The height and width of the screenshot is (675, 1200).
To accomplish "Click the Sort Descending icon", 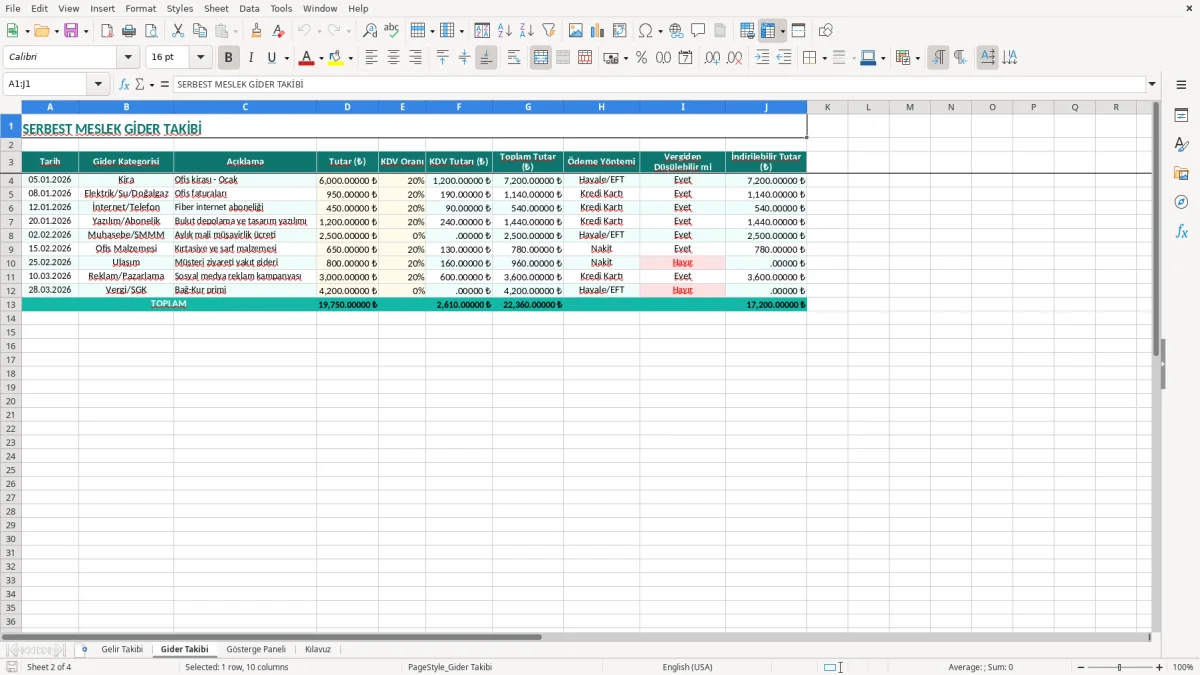I will (527, 31).
